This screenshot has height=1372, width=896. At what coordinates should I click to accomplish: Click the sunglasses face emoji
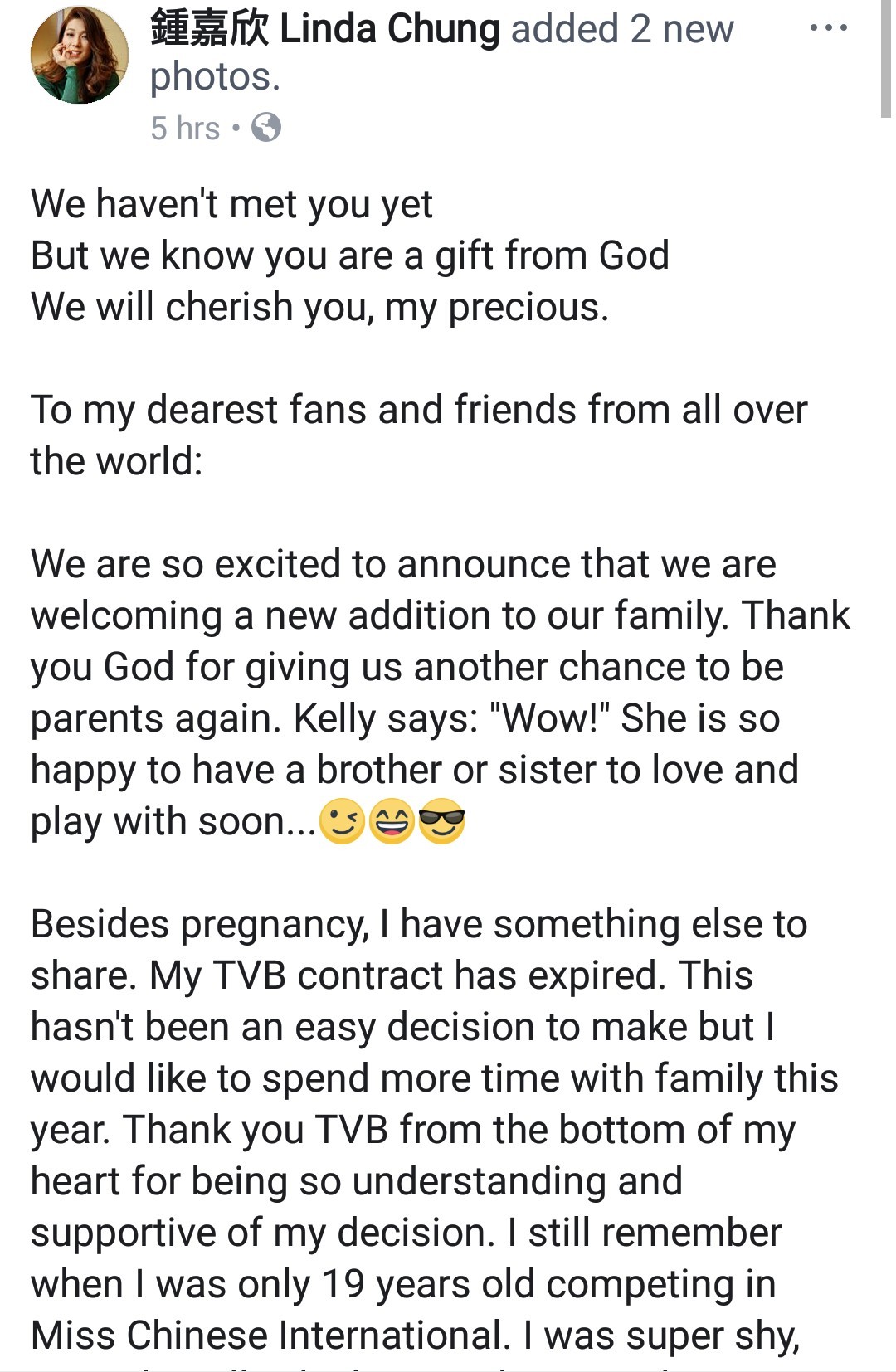pos(441,821)
